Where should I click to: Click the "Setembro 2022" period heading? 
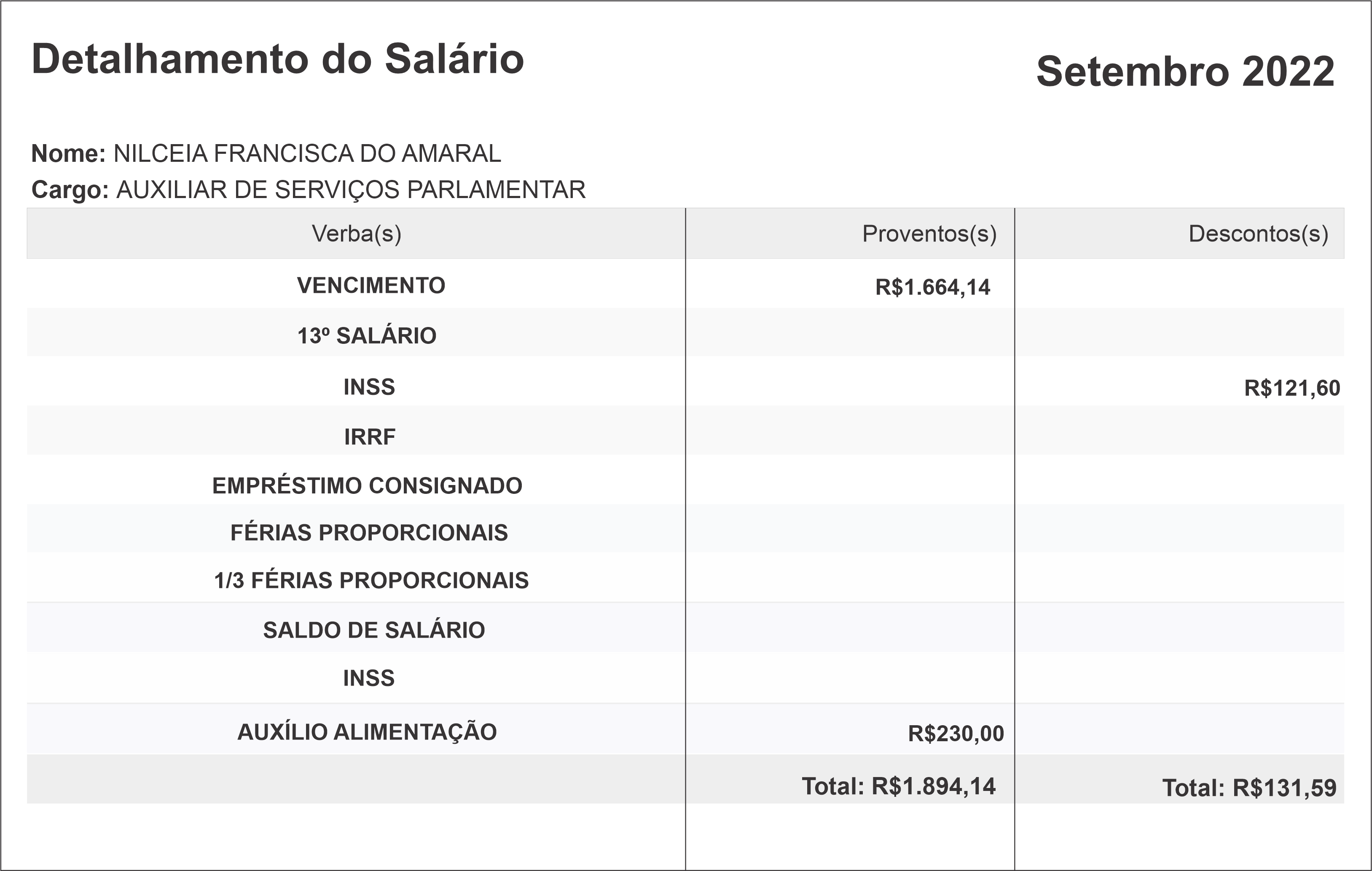[x=1185, y=72]
